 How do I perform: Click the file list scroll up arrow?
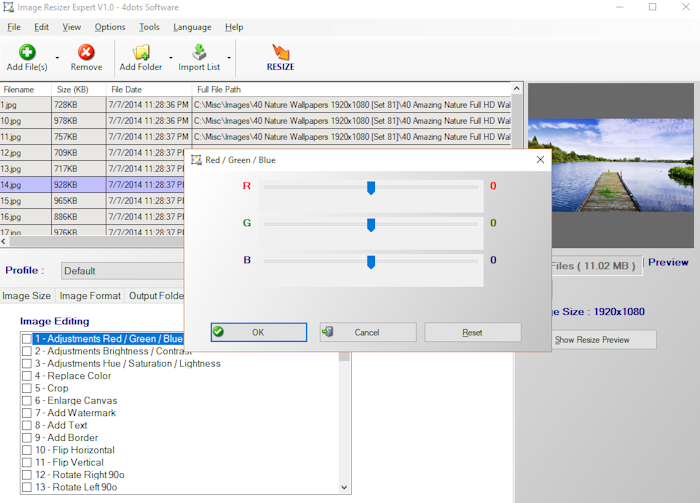(x=517, y=88)
